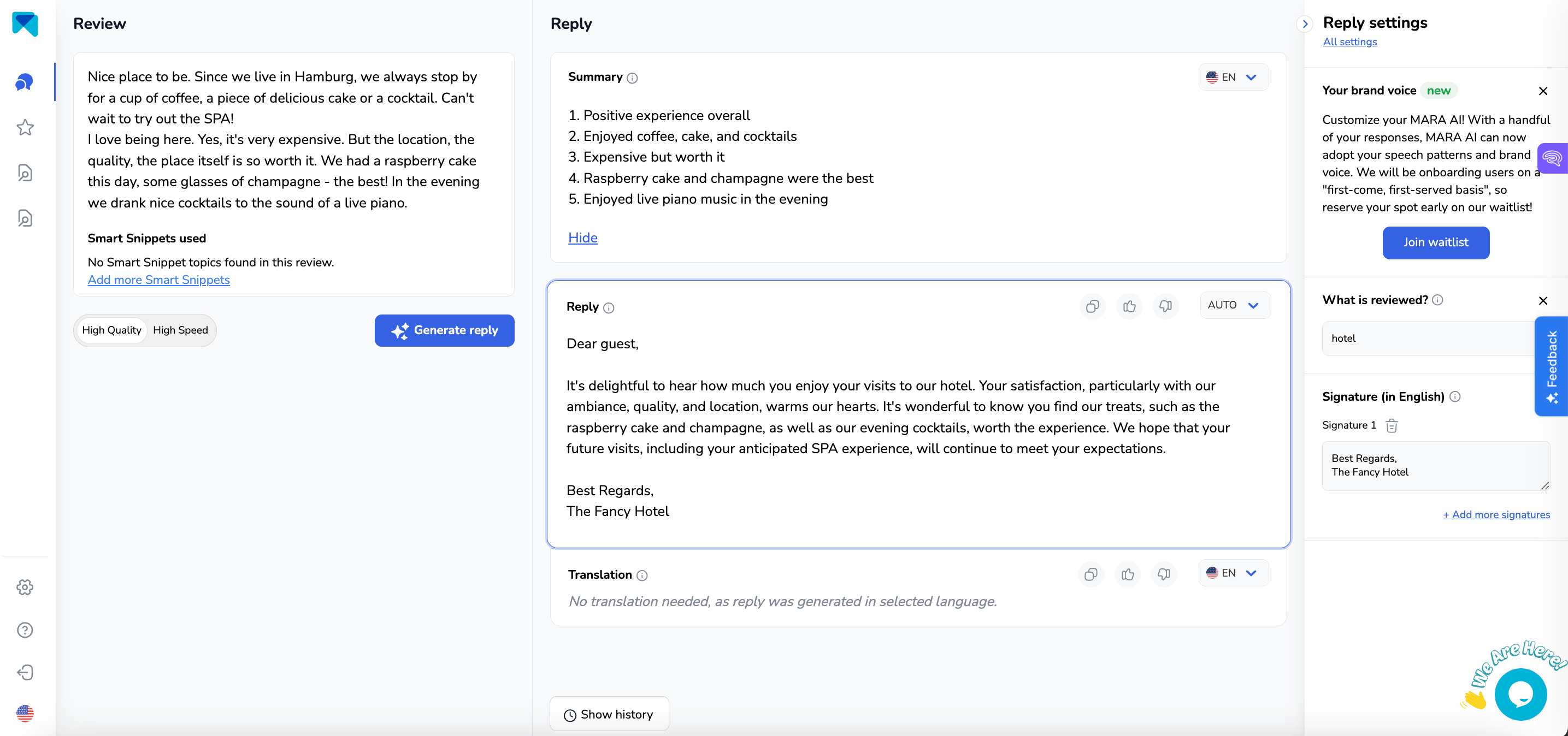Edit the Signature 1 text area

tap(1436, 465)
